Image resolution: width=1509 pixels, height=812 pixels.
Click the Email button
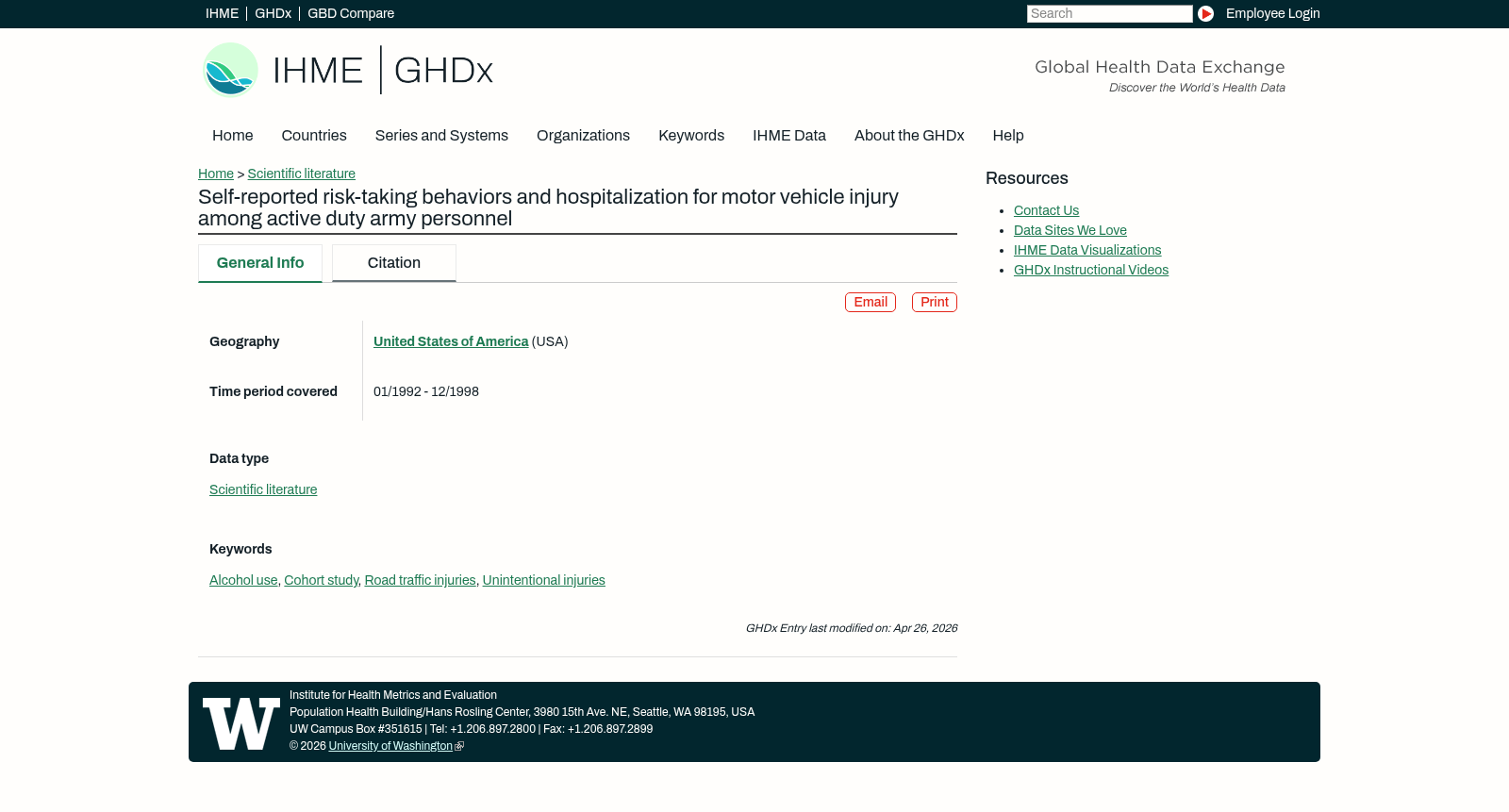point(871,303)
